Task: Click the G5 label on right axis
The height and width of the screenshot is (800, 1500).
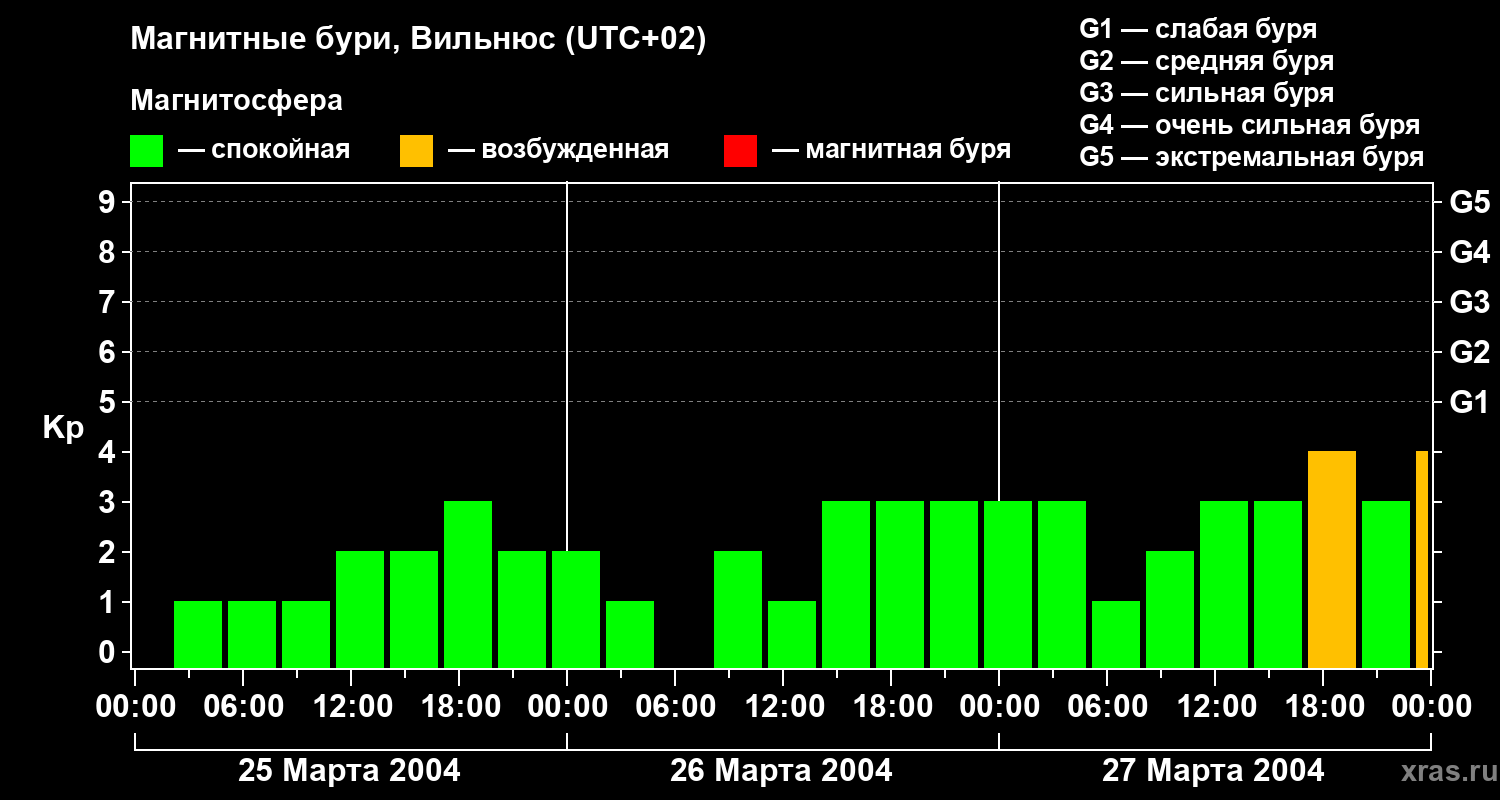Action: click(1470, 202)
